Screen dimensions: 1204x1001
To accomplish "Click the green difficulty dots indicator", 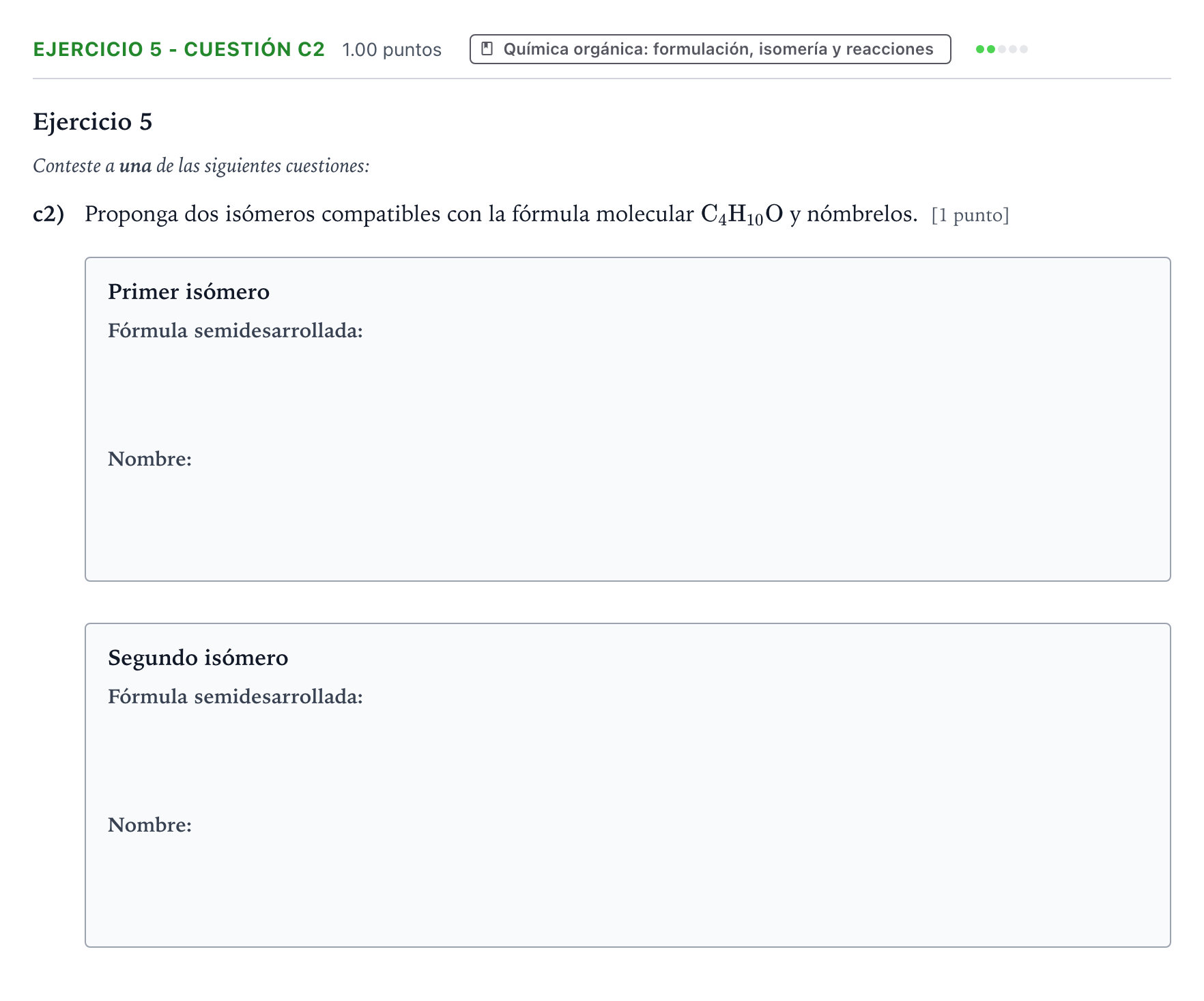I will pyautogui.click(x=1001, y=49).
